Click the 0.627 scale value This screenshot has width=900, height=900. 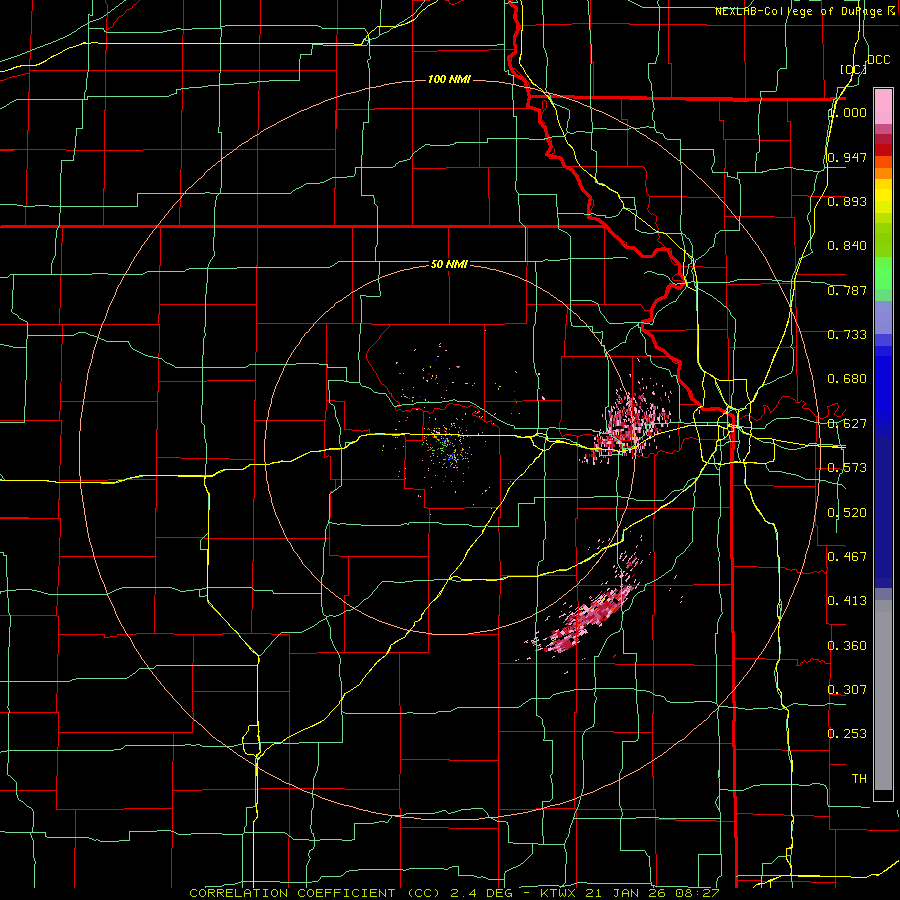(x=847, y=424)
